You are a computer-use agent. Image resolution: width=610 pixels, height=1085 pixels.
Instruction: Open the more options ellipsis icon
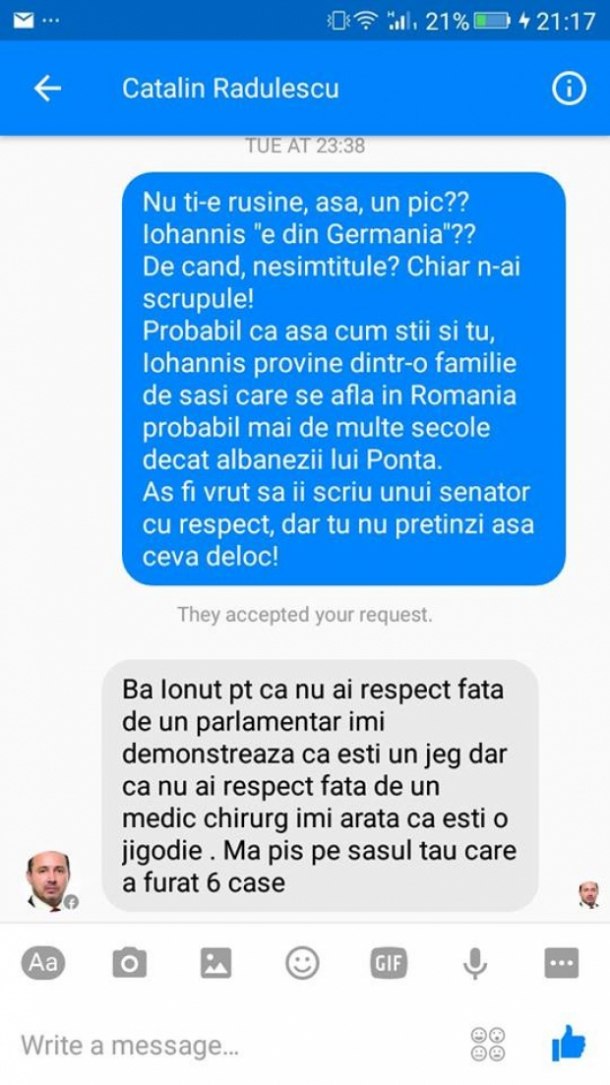561,963
